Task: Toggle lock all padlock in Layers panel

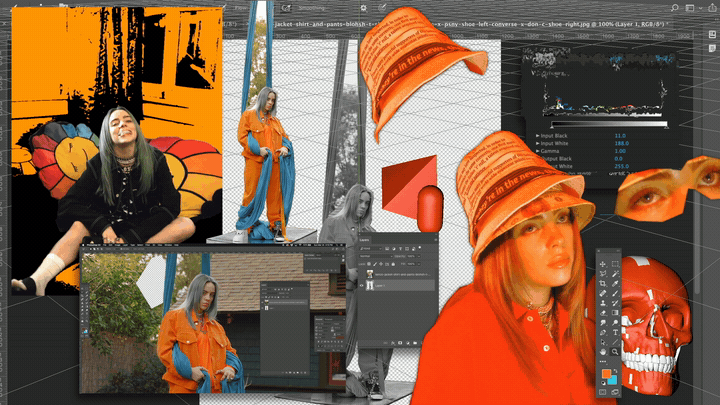Action: coord(394,264)
